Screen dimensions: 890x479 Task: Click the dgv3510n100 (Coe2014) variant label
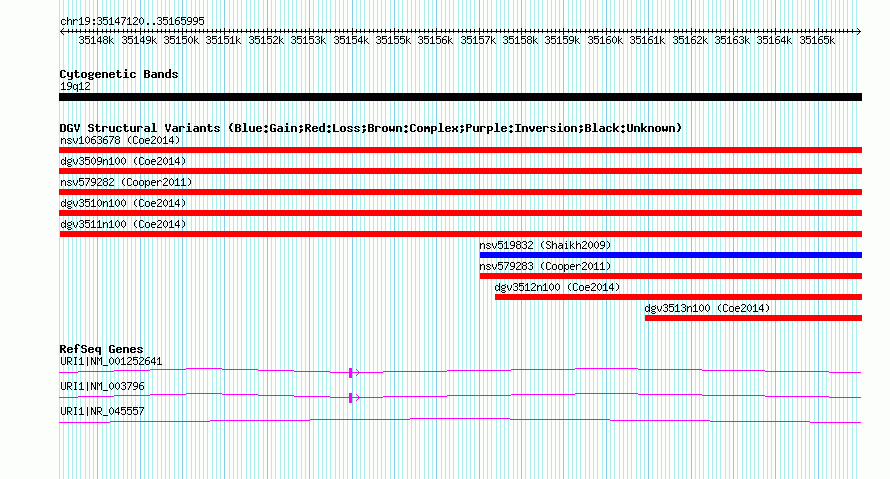[123, 203]
